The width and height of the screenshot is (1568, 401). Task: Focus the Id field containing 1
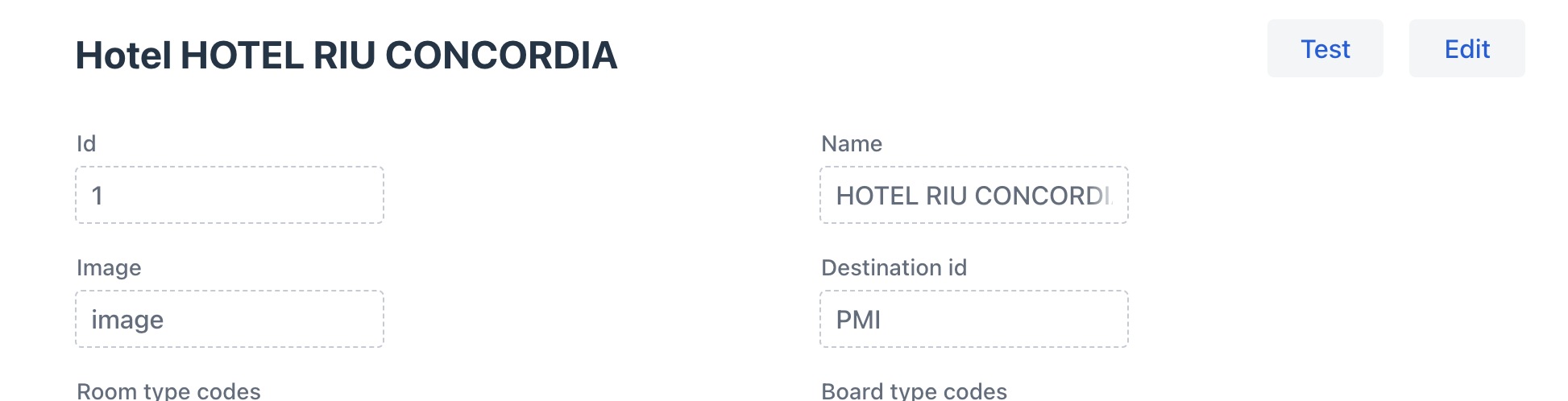230,196
